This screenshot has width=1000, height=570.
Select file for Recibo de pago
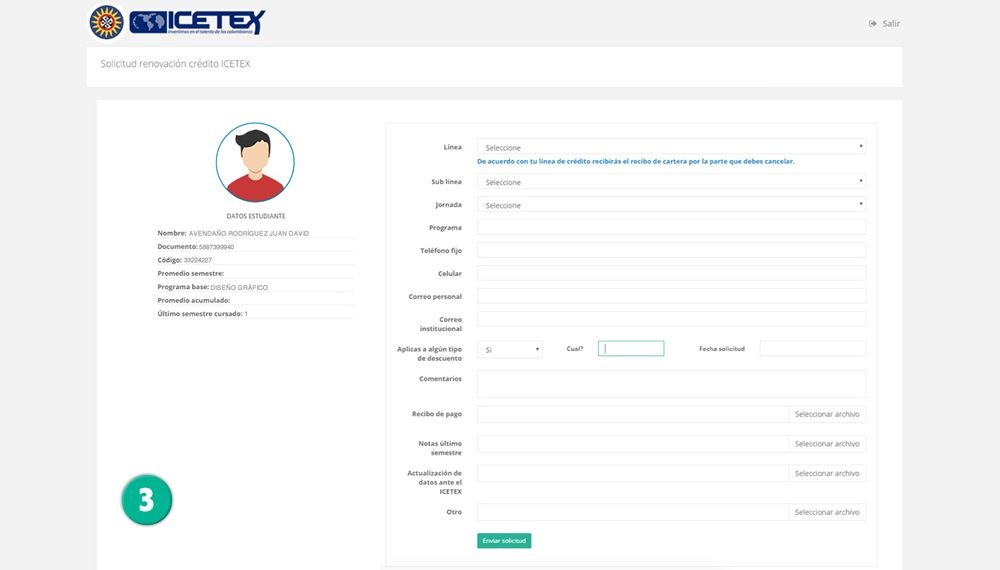(827, 414)
